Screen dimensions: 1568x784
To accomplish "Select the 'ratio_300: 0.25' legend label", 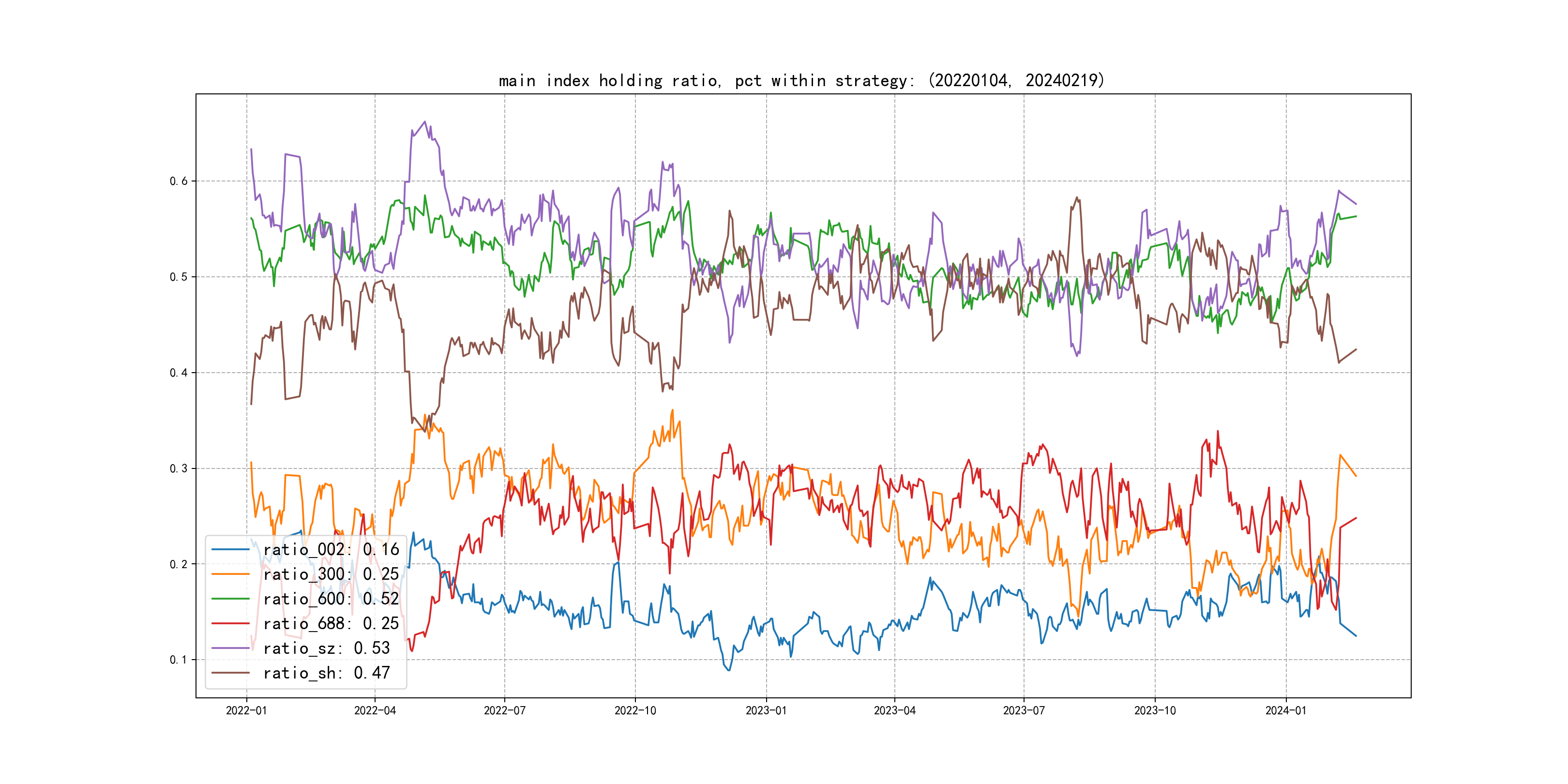I will click(331, 574).
